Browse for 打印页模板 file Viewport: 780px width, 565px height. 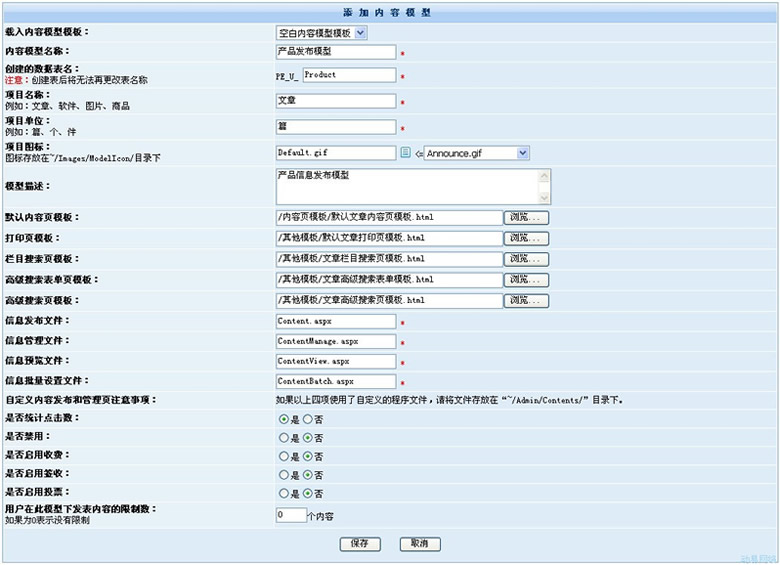(526, 238)
